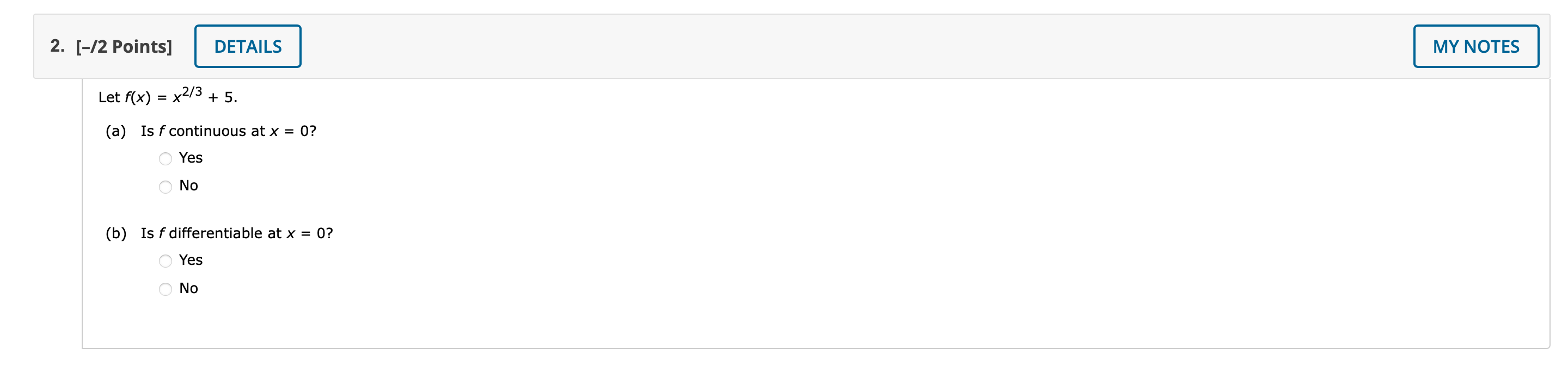Select "Yes" for part (a) continuity question
The image size is (1568, 384).
pyautogui.click(x=165, y=158)
